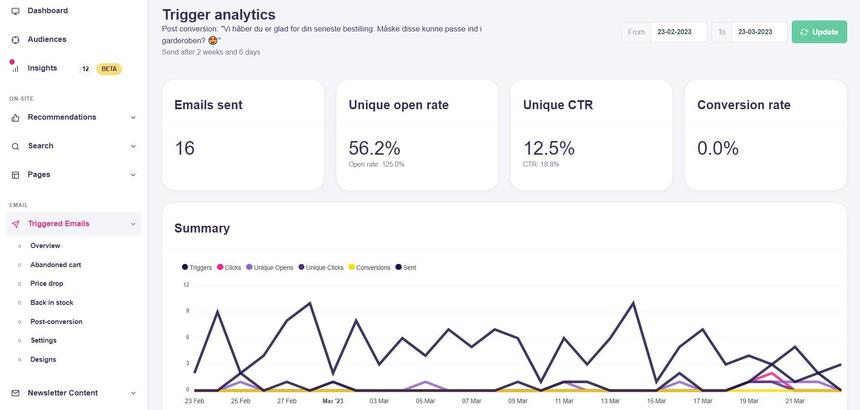
Task: Open the Back in stock link
Action: (51, 302)
